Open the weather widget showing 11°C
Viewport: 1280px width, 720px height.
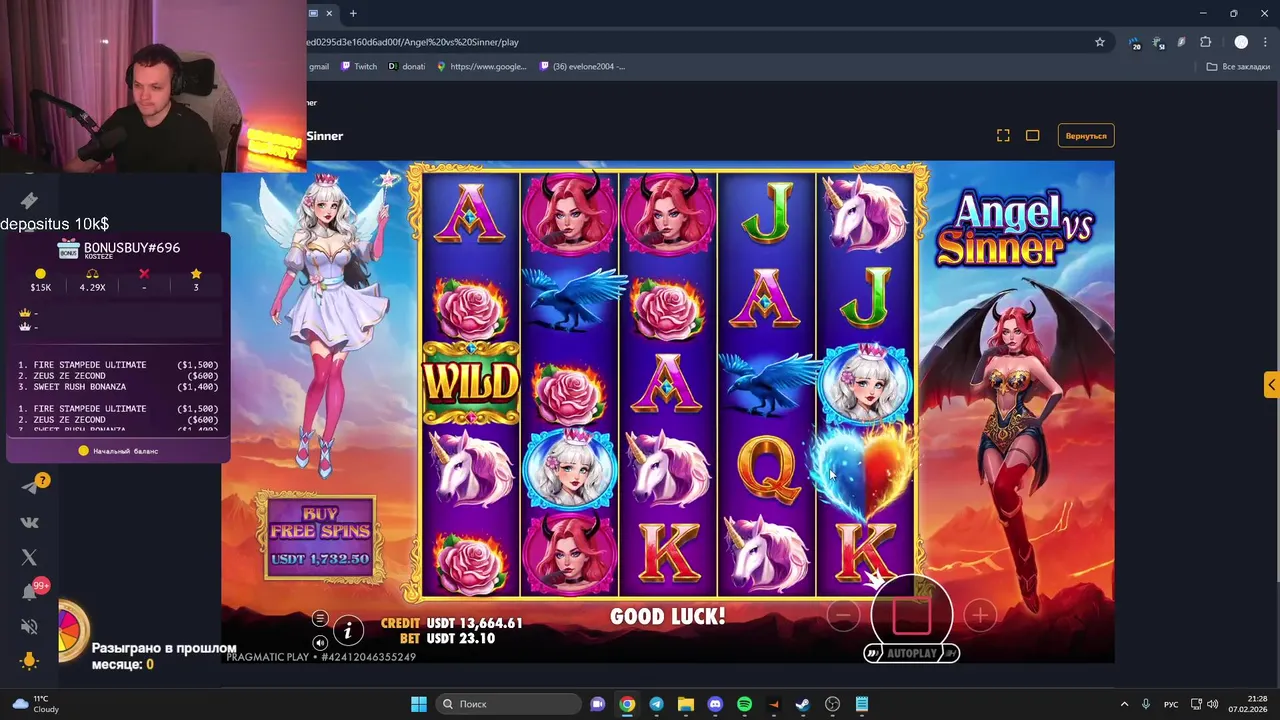34,704
